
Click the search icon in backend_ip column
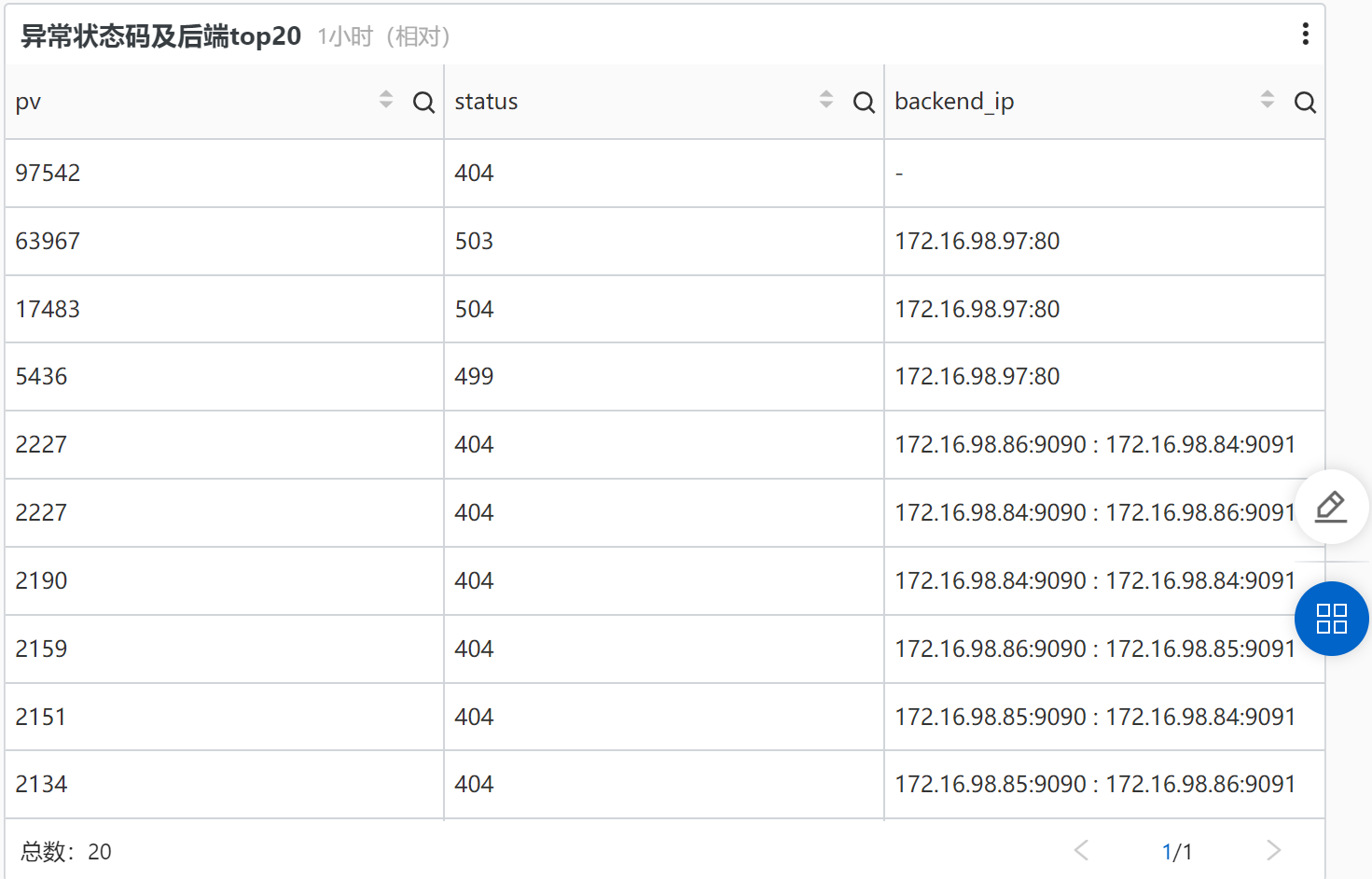1305,103
